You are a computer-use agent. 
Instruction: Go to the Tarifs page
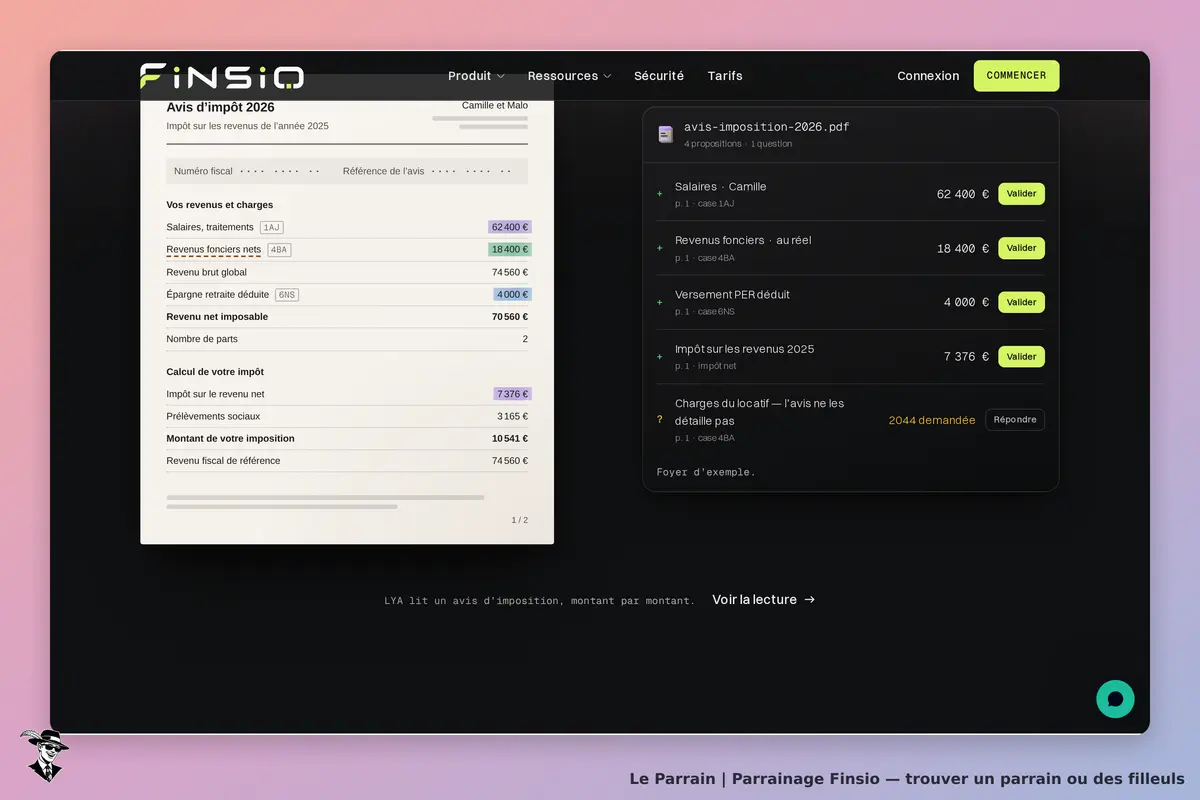(725, 76)
